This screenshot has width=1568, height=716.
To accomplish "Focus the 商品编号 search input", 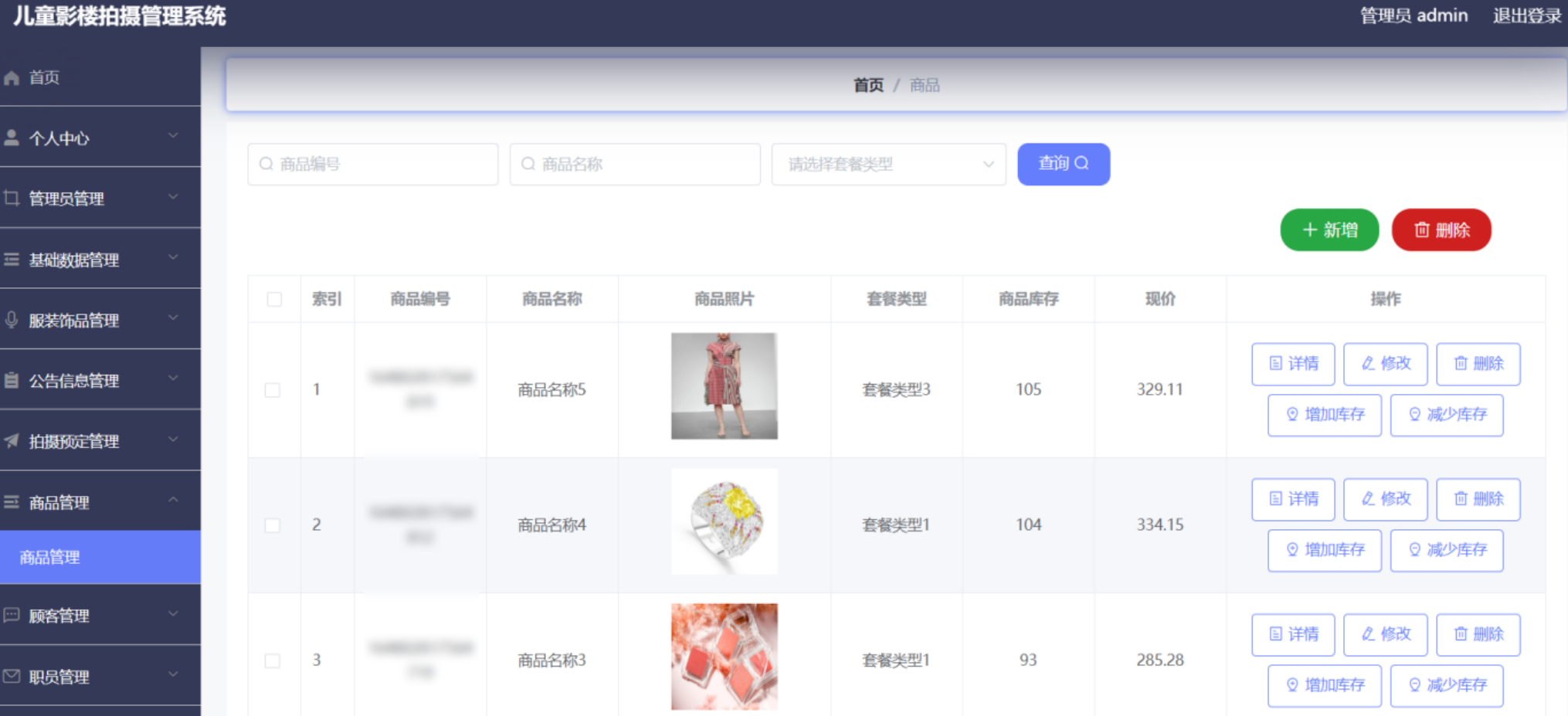I will tap(373, 164).
